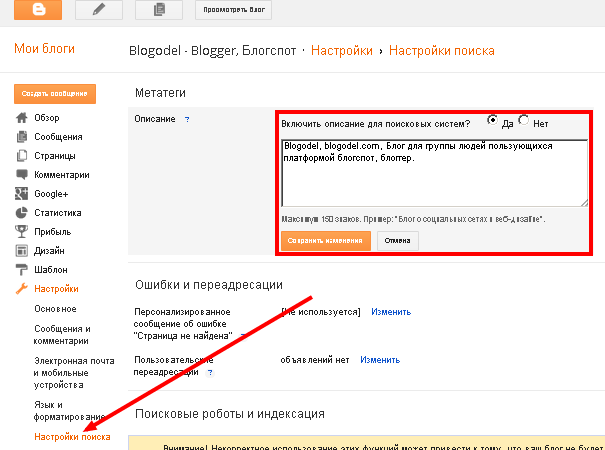
Task: Click the Ошибки и переадресации heading
Action: (209, 285)
